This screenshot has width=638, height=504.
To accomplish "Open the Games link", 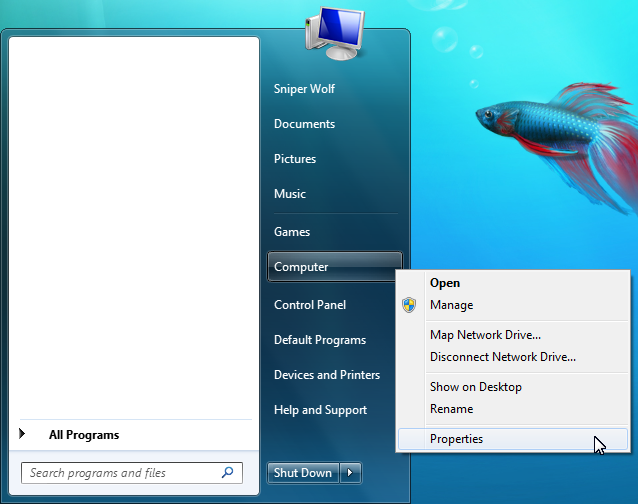I will coord(292,232).
